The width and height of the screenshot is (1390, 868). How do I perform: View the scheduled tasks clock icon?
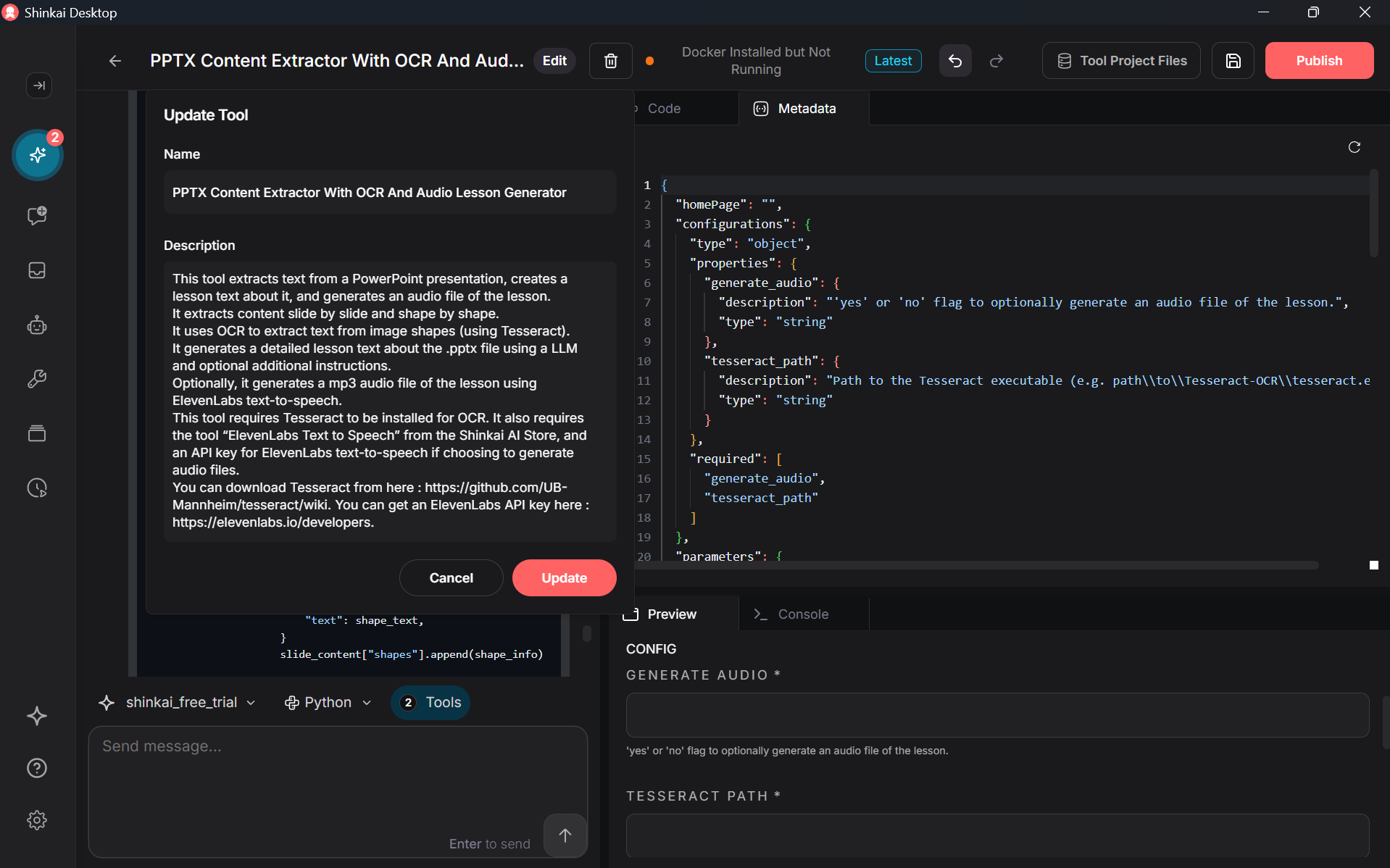point(37,488)
